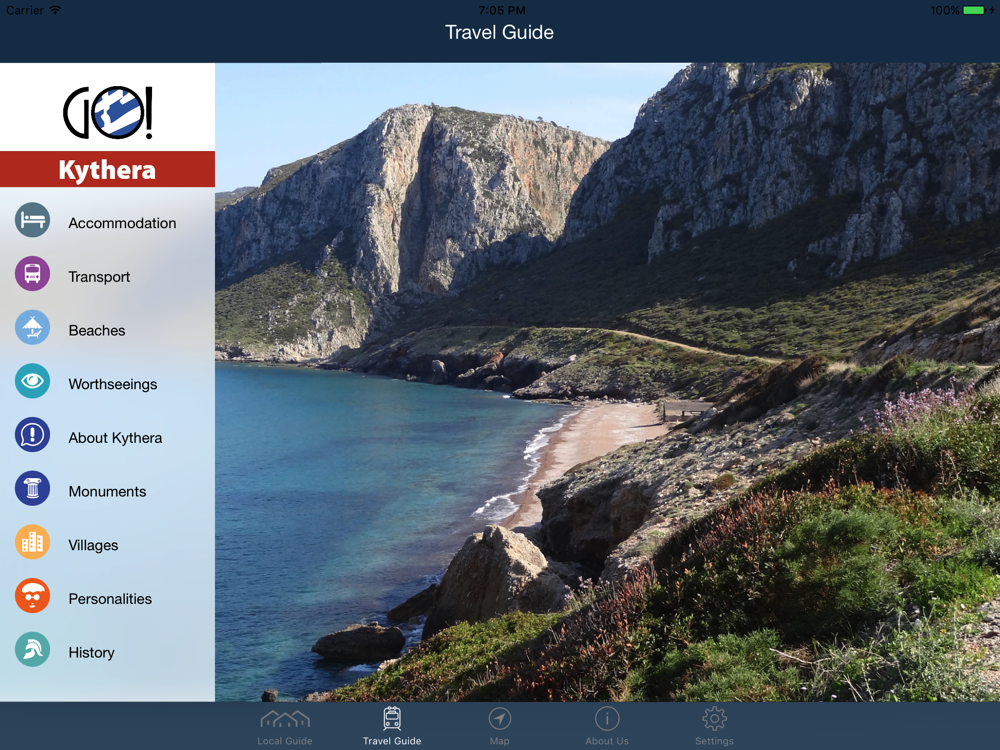Choose the Monuments label
This screenshot has height=750, width=1000.
[x=107, y=492]
